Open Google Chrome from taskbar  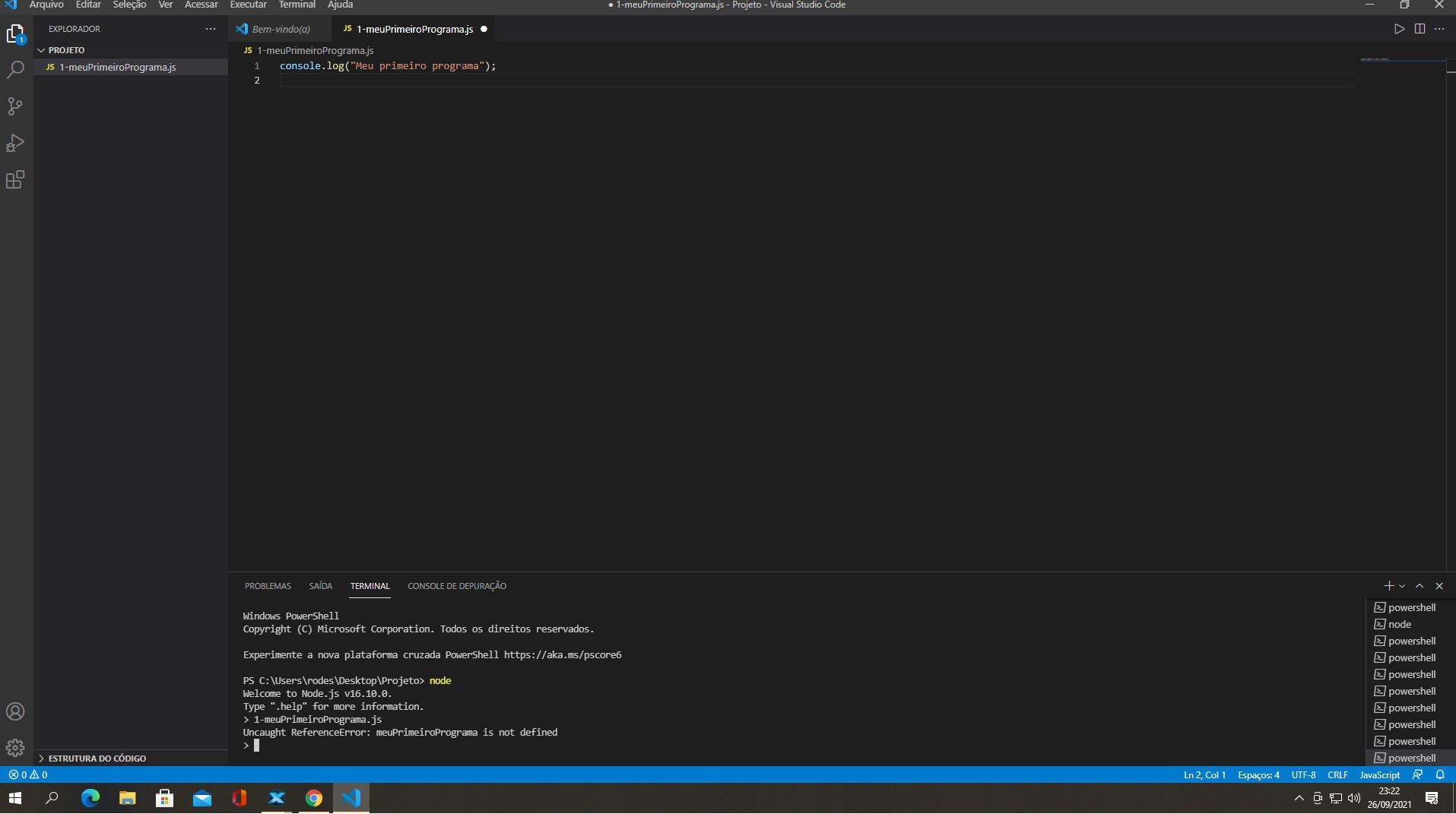click(x=313, y=798)
